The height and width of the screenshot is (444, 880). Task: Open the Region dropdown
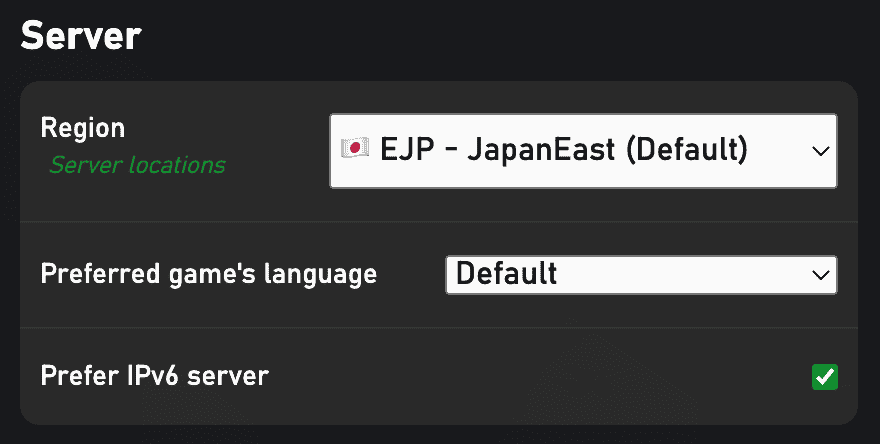tap(583, 151)
